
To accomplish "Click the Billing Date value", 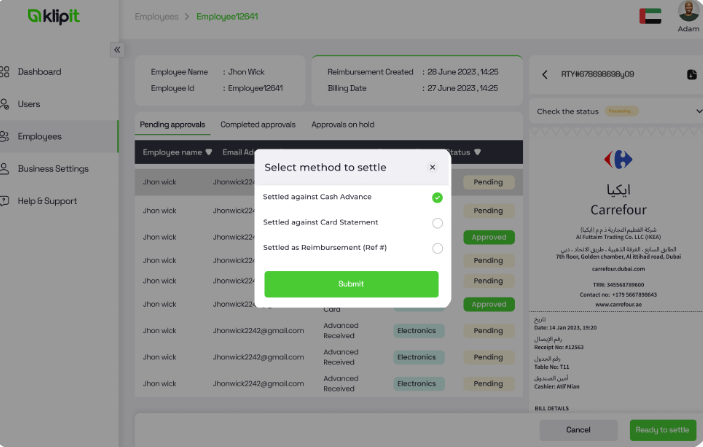I will [463, 88].
